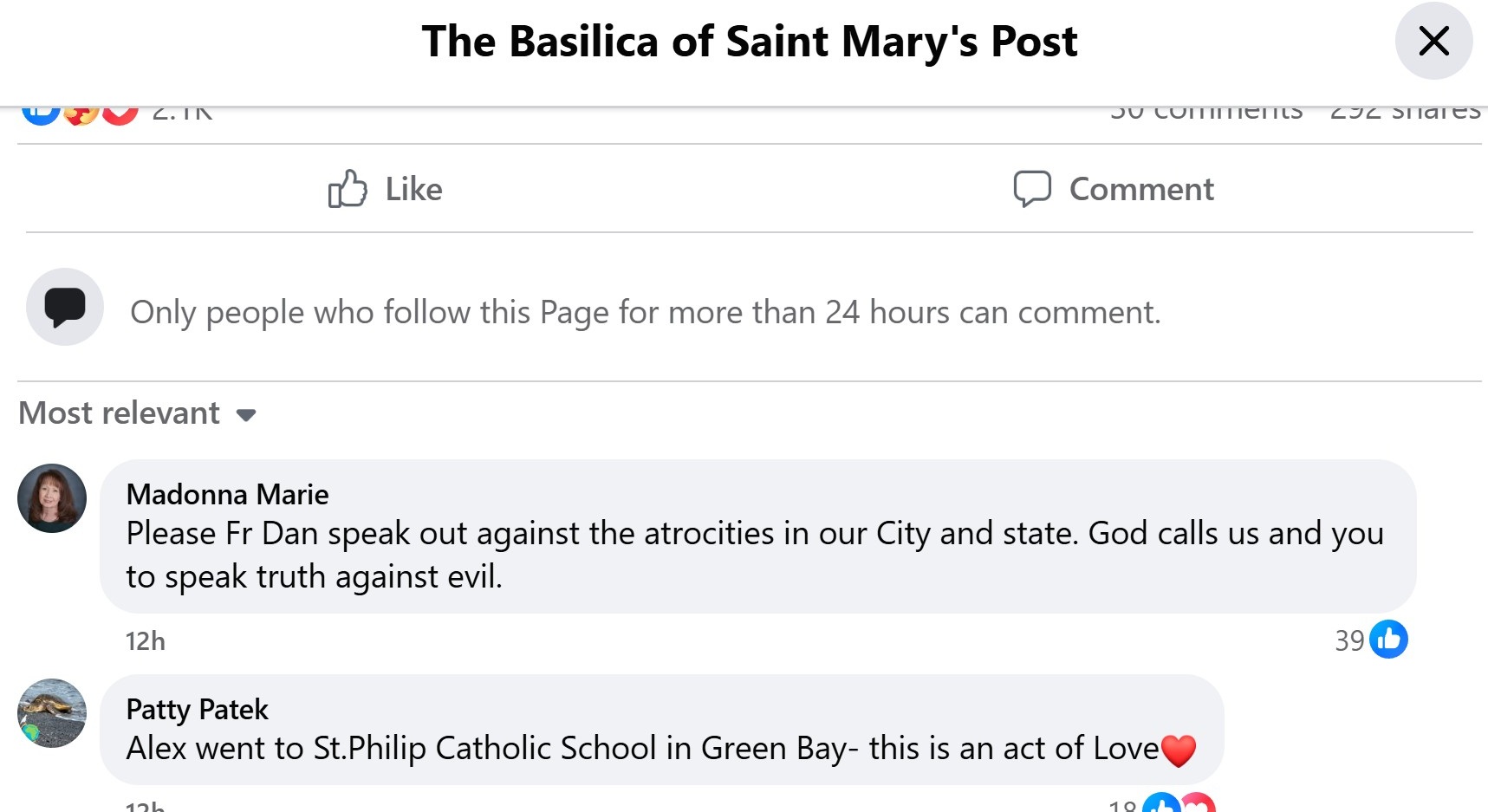Open Madonna Marie's profile picture
Image resolution: width=1488 pixels, height=812 pixels.
52,498
